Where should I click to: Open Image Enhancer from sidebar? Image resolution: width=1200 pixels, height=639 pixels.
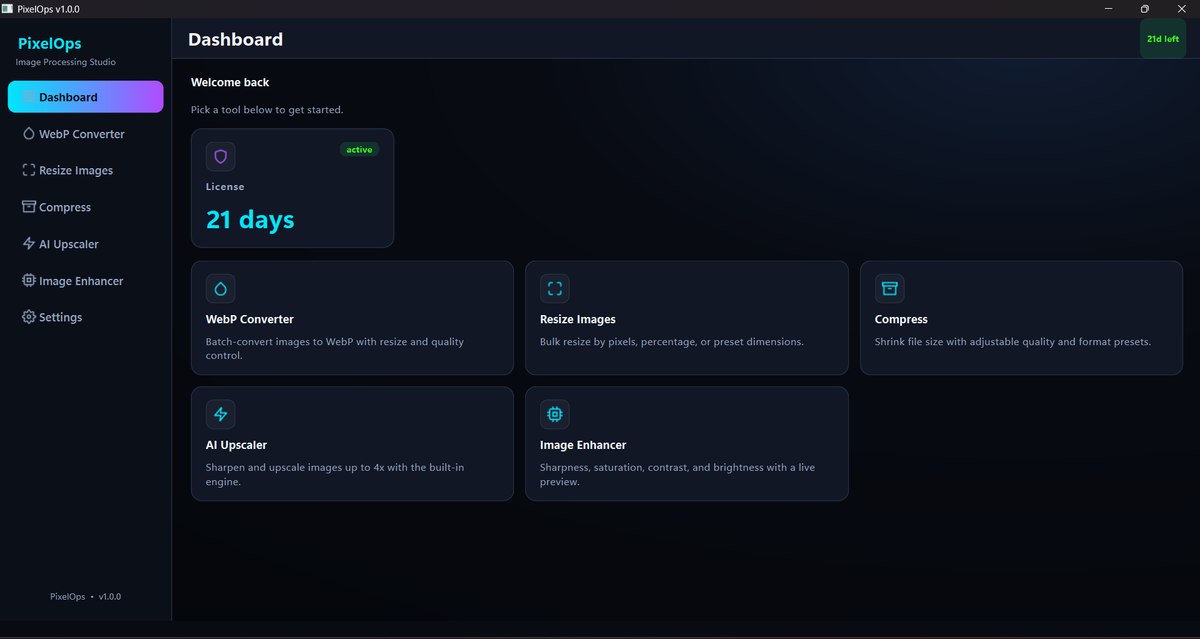pos(86,281)
